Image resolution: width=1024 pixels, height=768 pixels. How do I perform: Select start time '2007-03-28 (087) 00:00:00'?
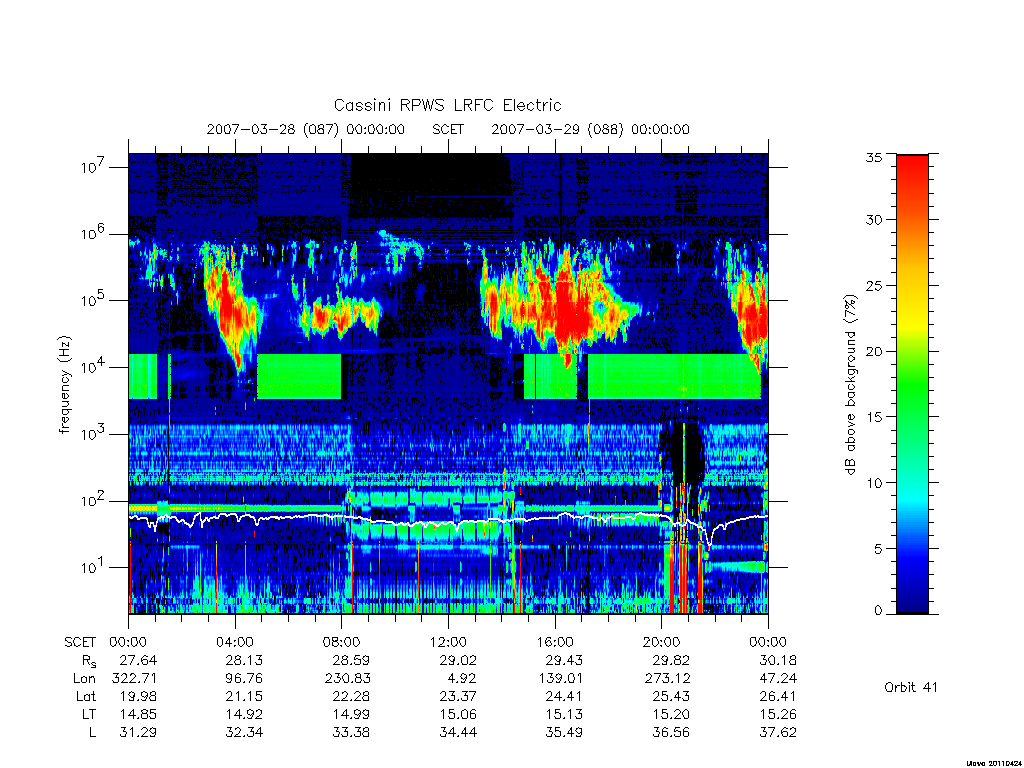click(306, 129)
